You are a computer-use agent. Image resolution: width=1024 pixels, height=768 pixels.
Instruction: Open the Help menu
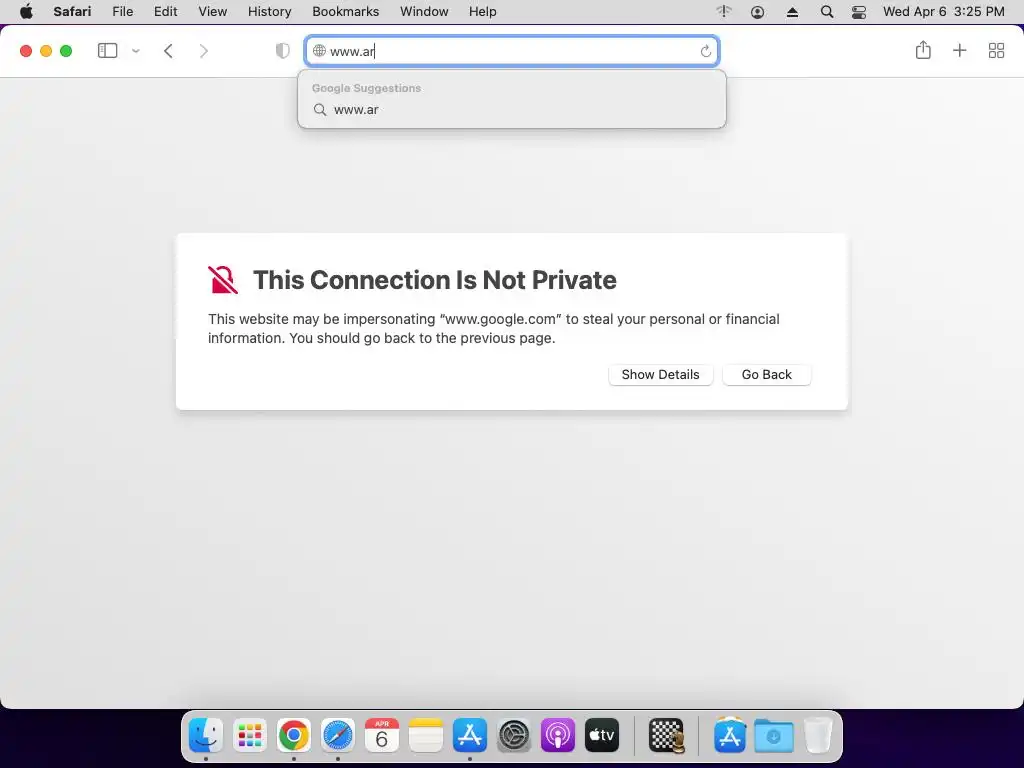(483, 12)
